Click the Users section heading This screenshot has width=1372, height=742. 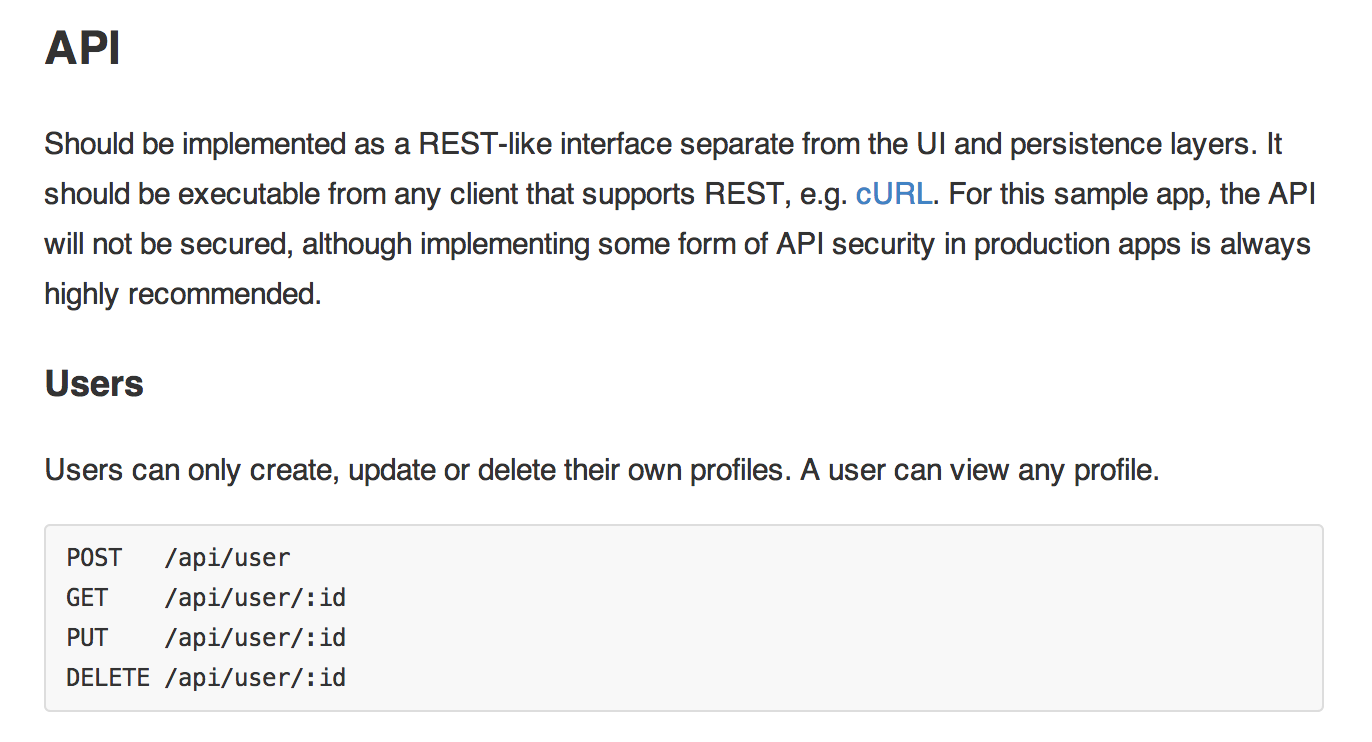94,384
